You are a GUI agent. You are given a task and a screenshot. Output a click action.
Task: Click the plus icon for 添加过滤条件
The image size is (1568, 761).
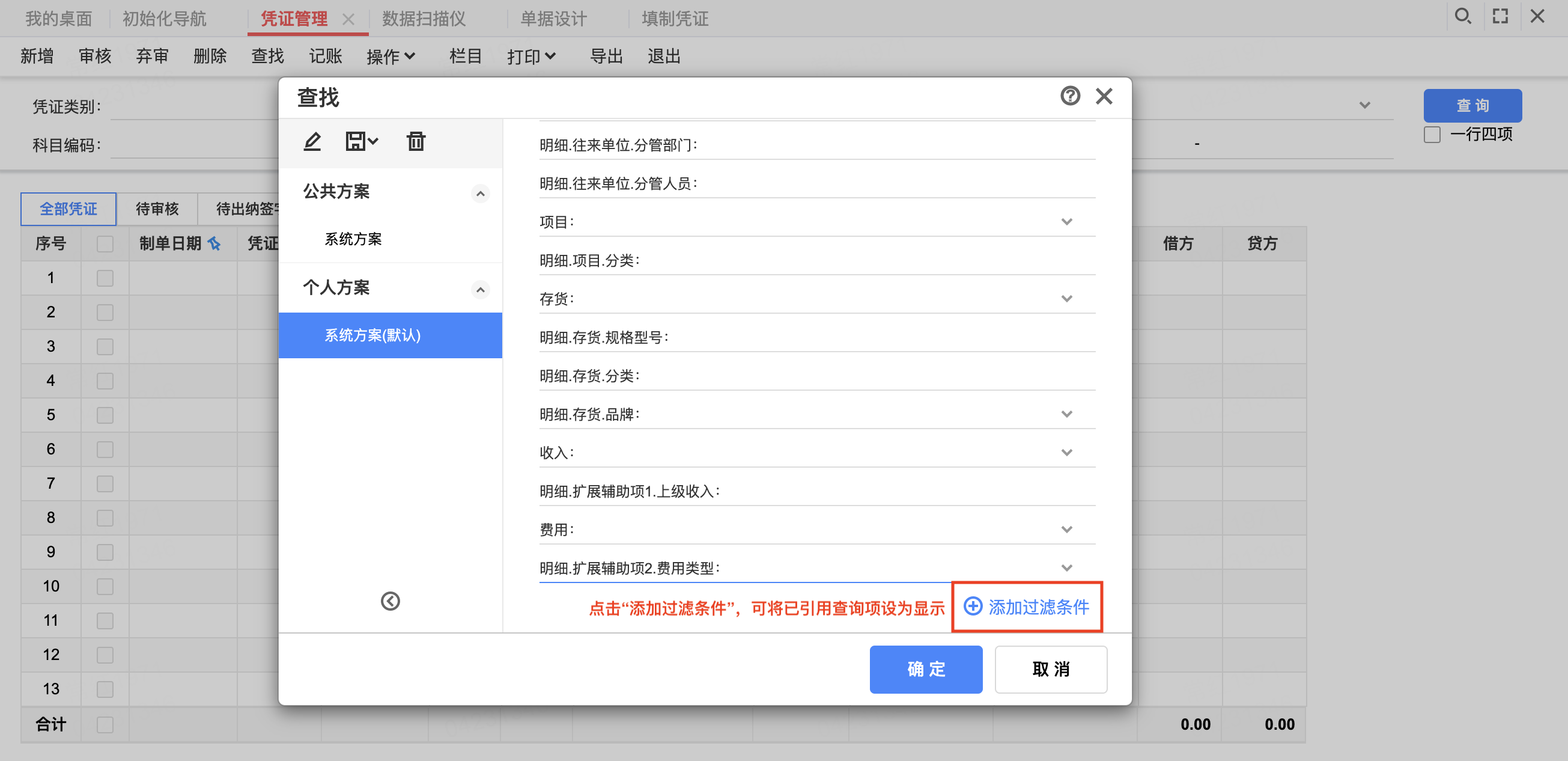(x=973, y=607)
